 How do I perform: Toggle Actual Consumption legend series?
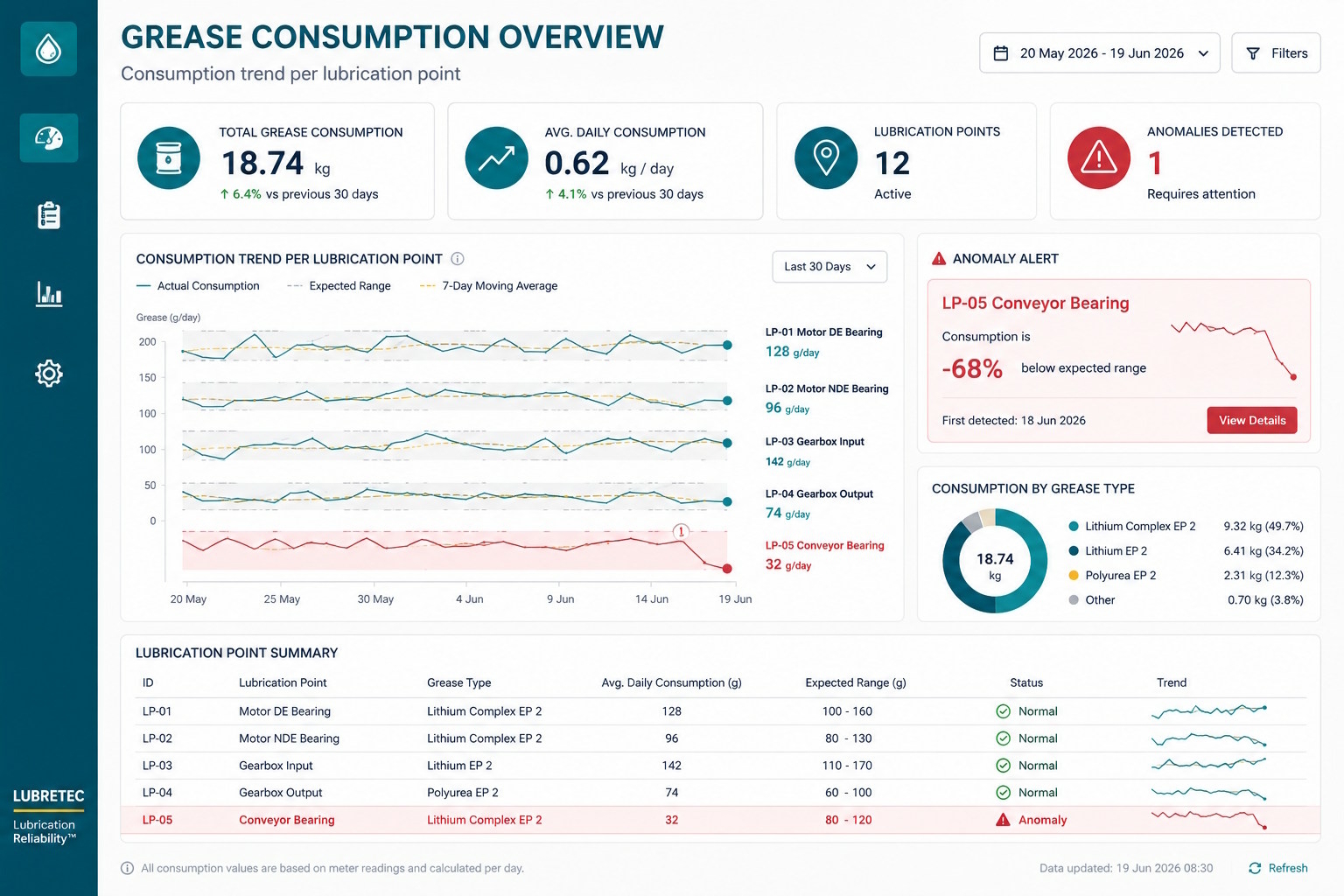coord(199,286)
